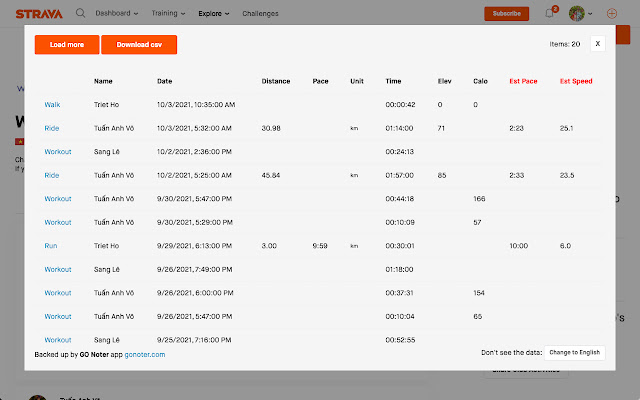Click the Load more button
The image size is (640, 400).
(67, 44)
